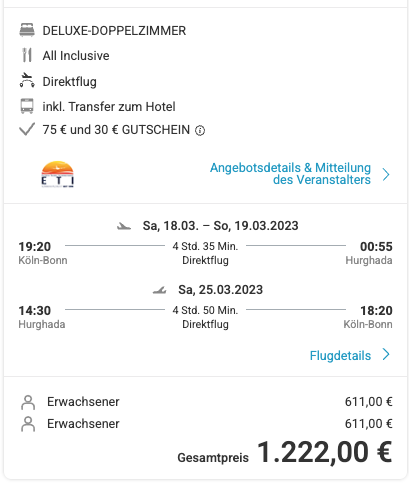Click the cutlery icon next to All Inclusive
409x483 pixels.
(x=27, y=55)
